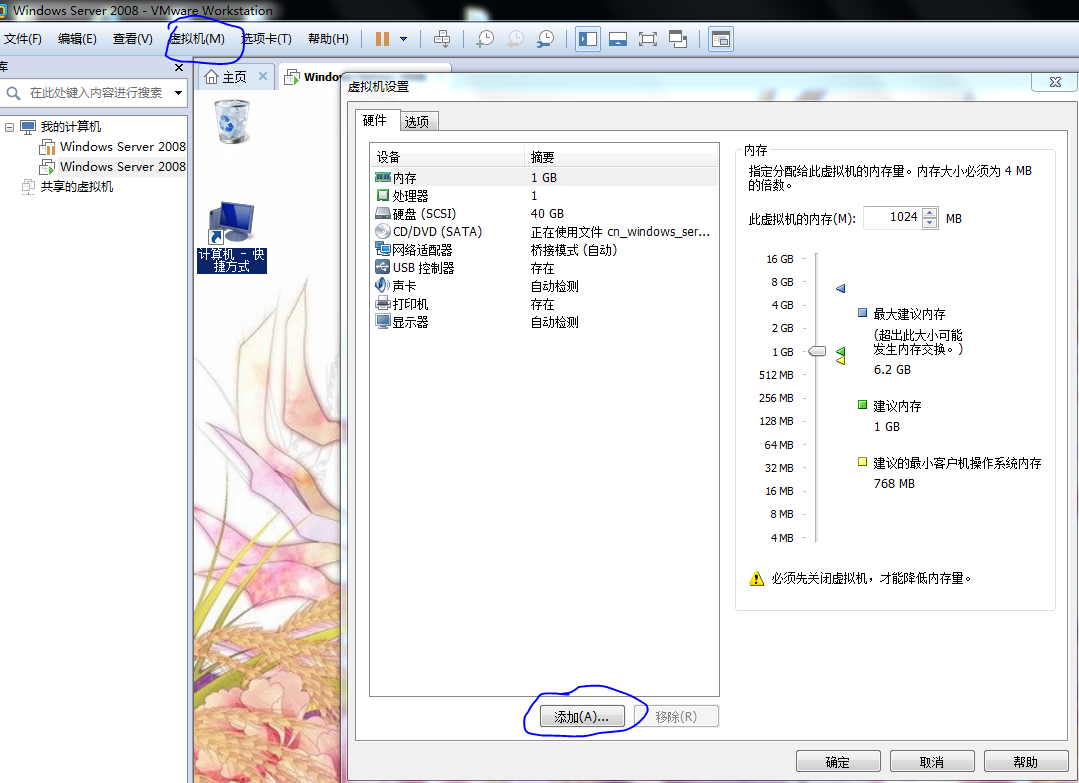Open the 帮助(H) menu
Image resolution: width=1079 pixels, height=783 pixels.
point(328,39)
